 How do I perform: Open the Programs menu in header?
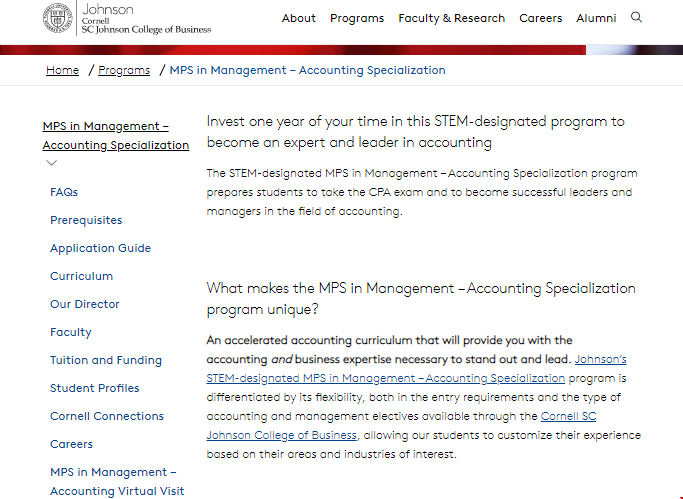357,18
